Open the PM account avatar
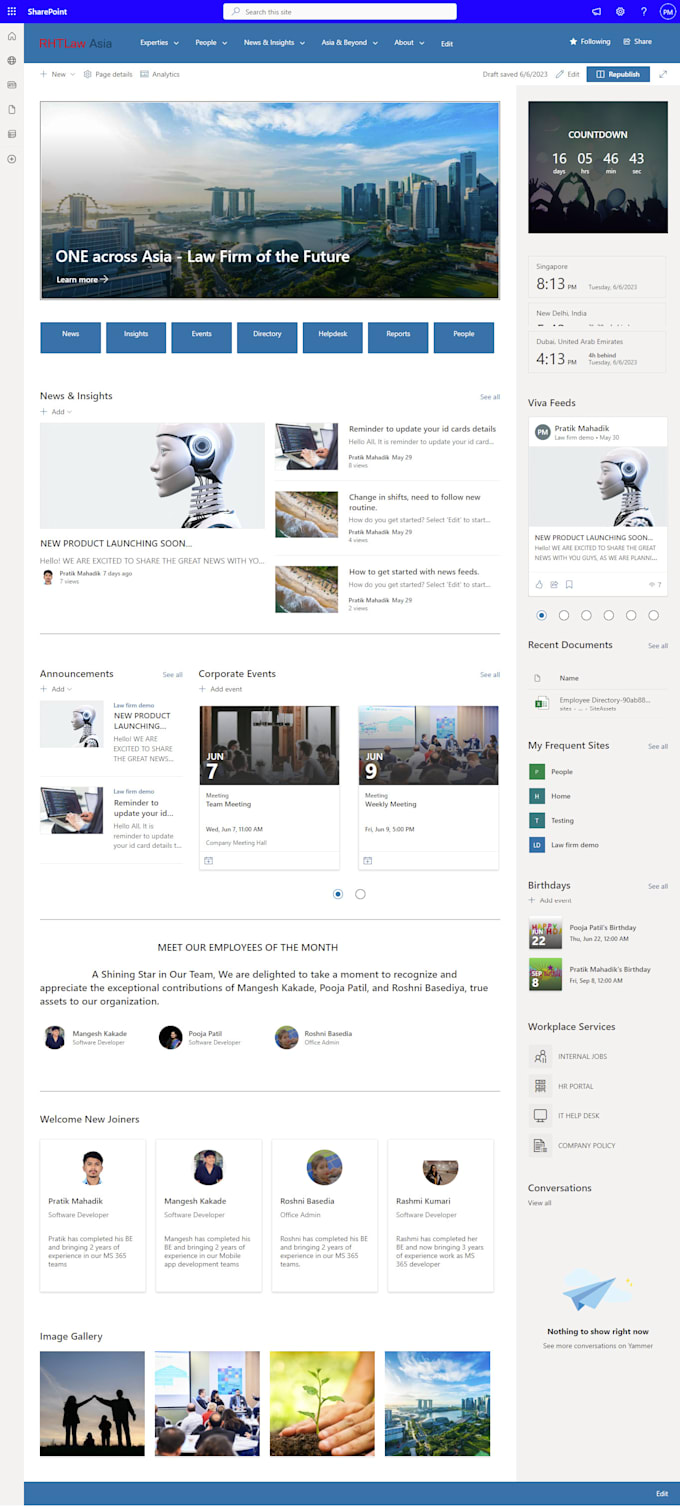The height and width of the screenshot is (1509, 680). pyautogui.click(x=667, y=11)
